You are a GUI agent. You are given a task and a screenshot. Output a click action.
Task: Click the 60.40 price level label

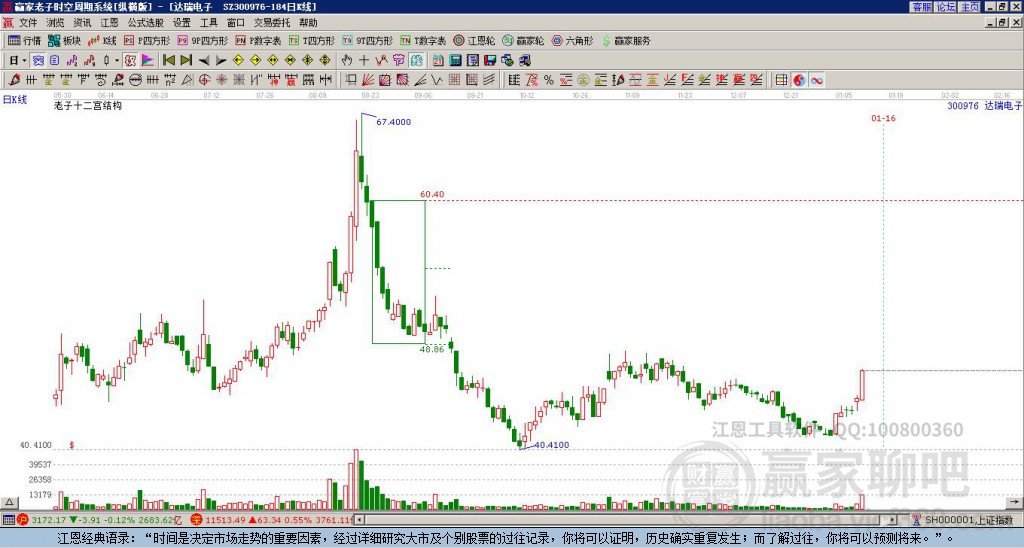tap(432, 194)
